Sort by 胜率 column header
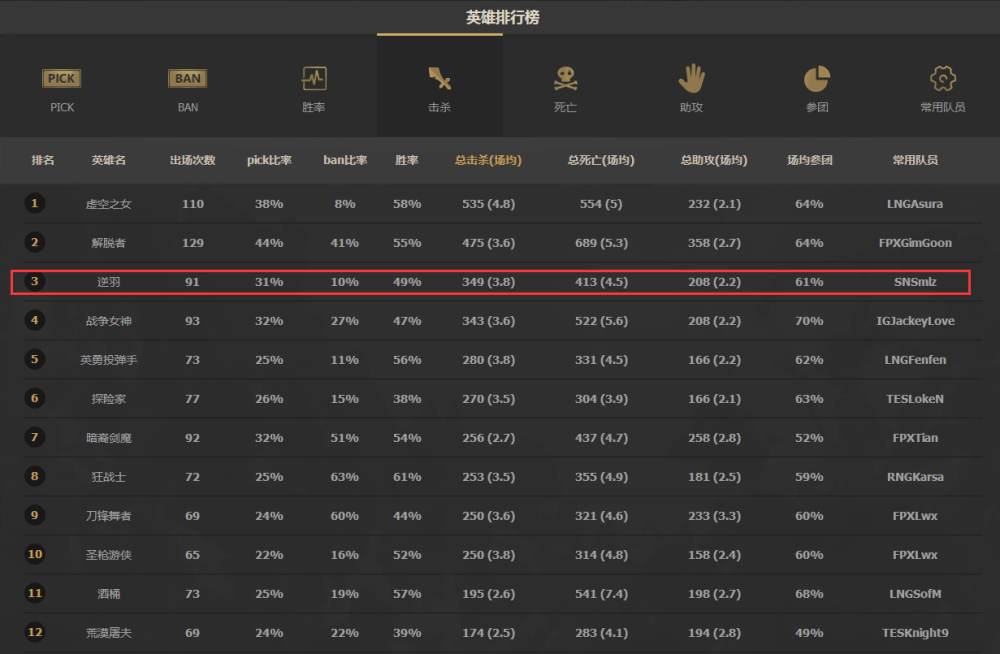The image size is (1000, 654). coord(407,160)
